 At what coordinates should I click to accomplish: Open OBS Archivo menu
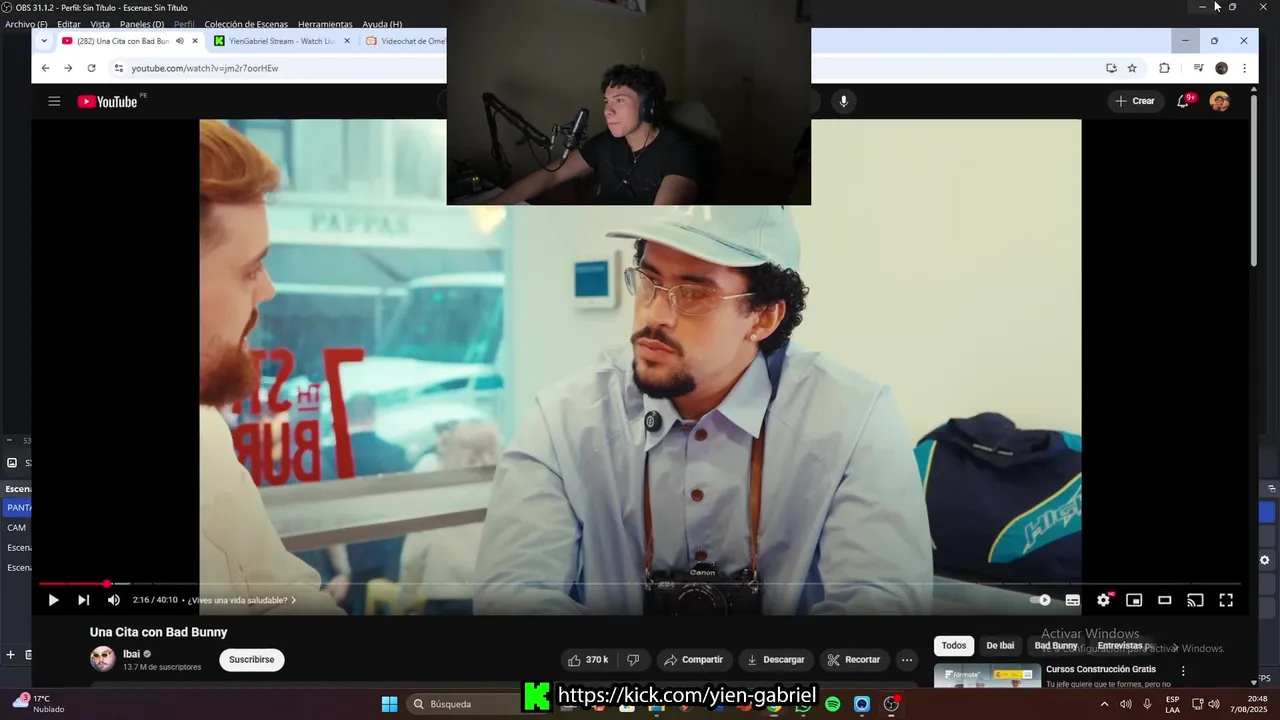25,24
